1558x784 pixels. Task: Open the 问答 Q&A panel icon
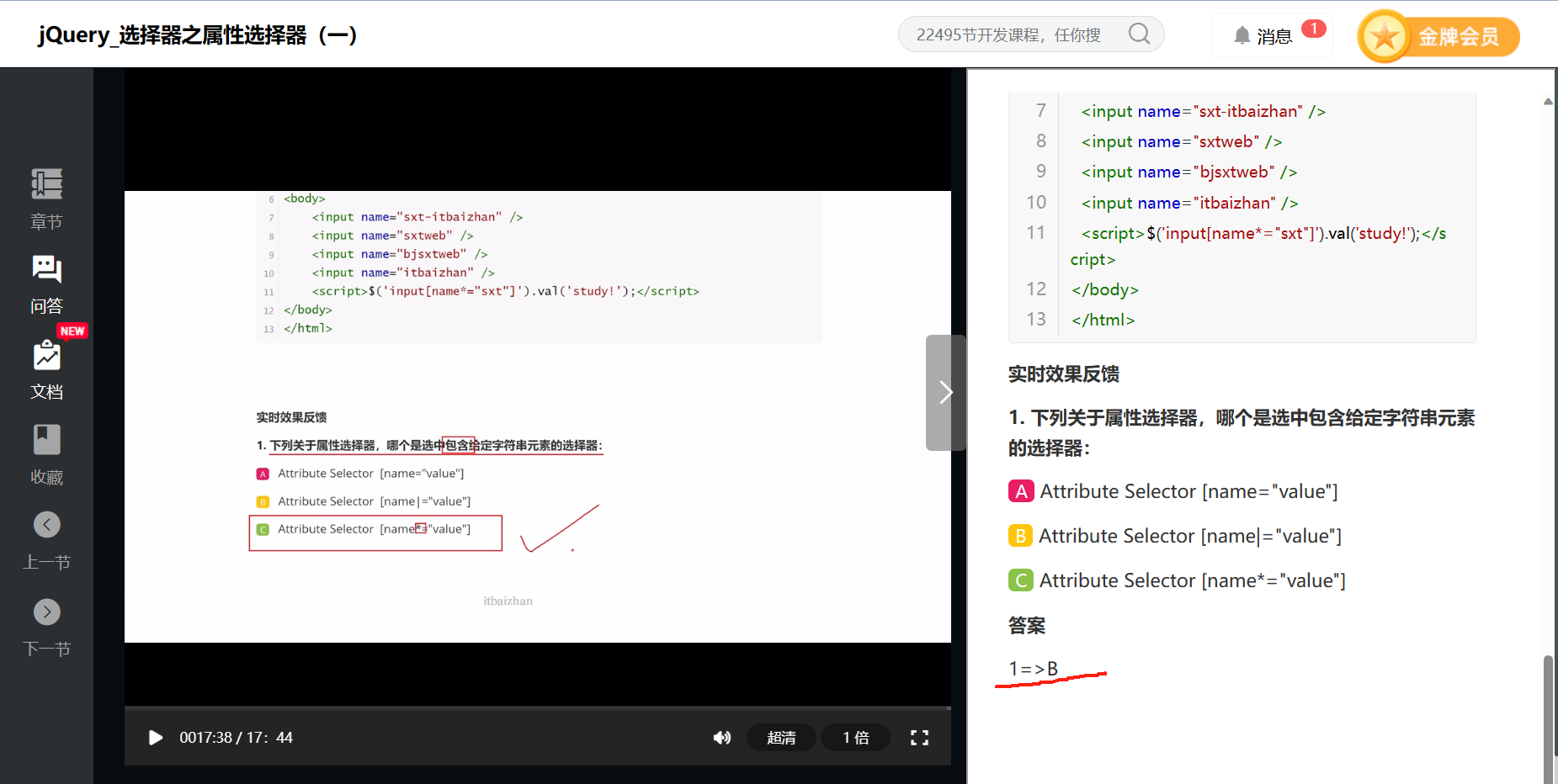pyautogui.click(x=46, y=270)
